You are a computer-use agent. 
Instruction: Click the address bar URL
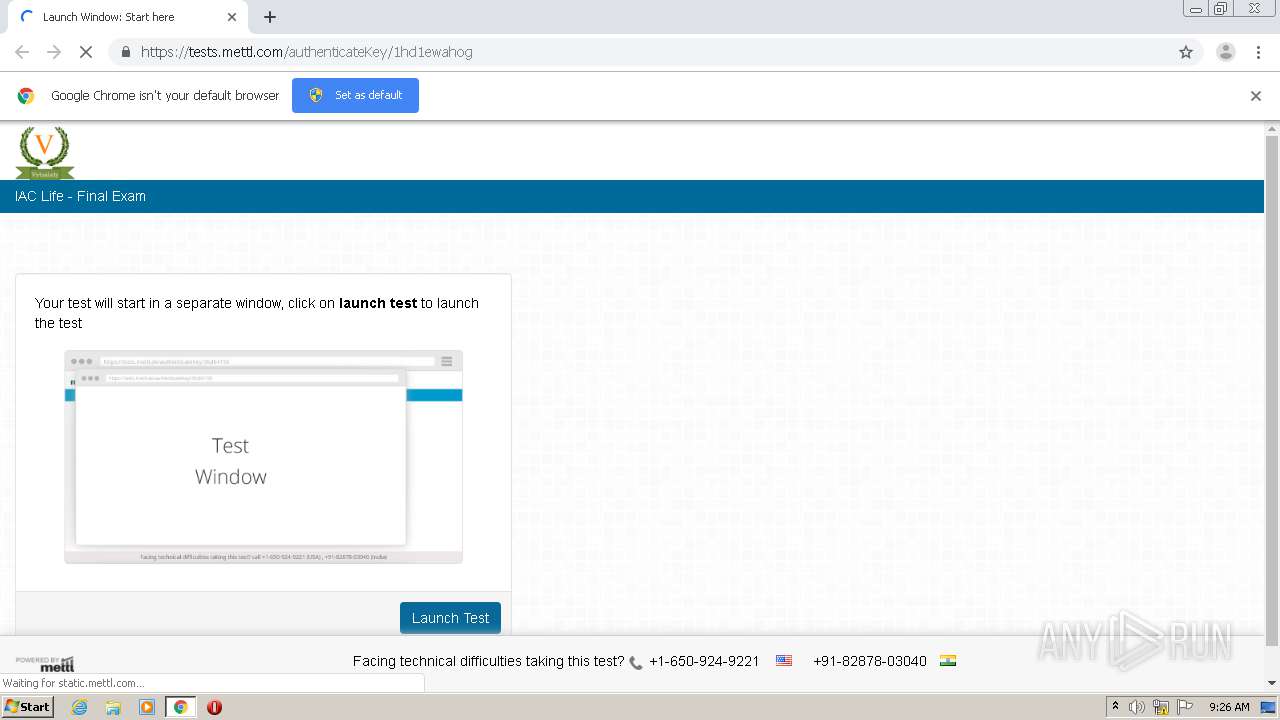coord(306,52)
